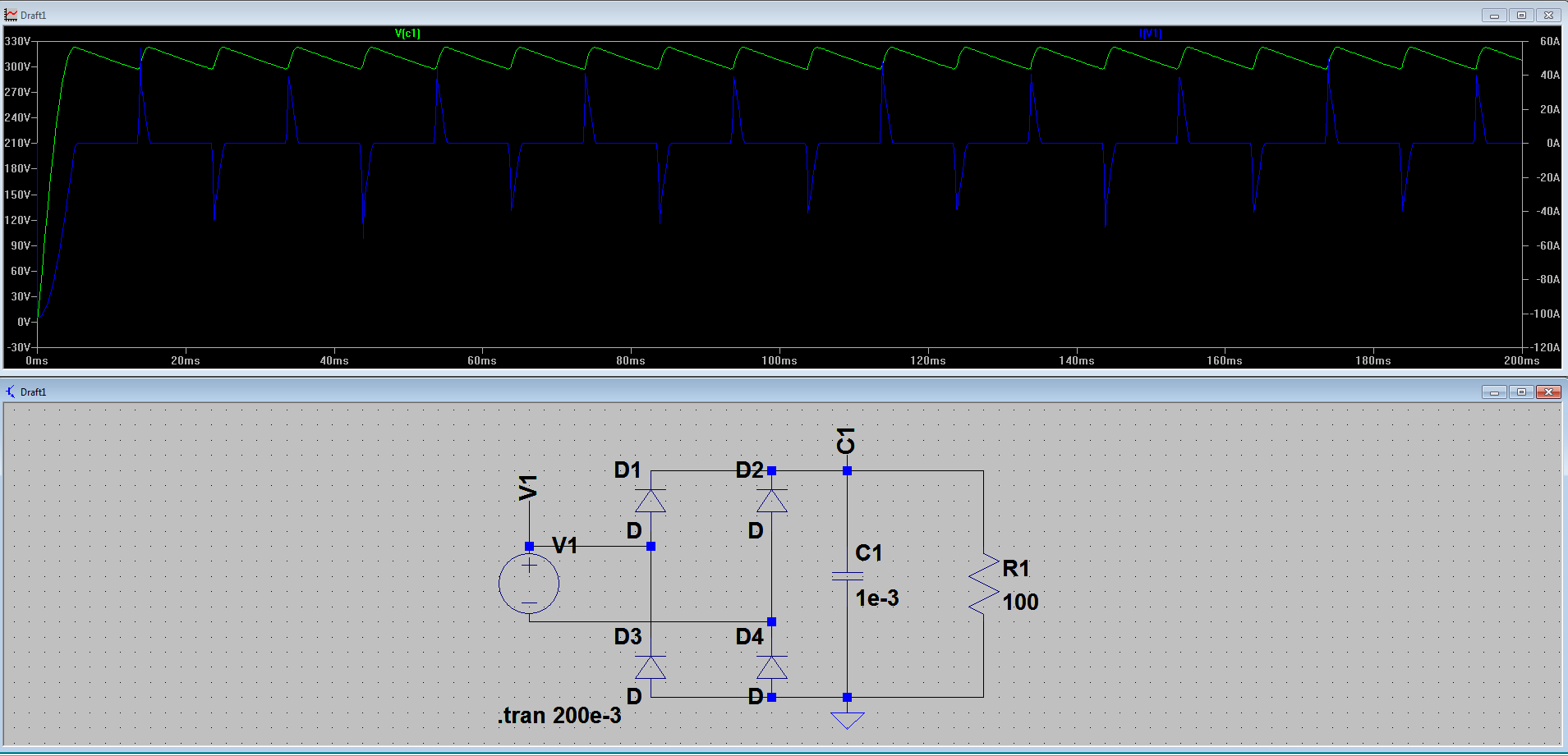The height and width of the screenshot is (756, 1568).
Task: Click the -120A current axis label
Action: pos(1545,348)
